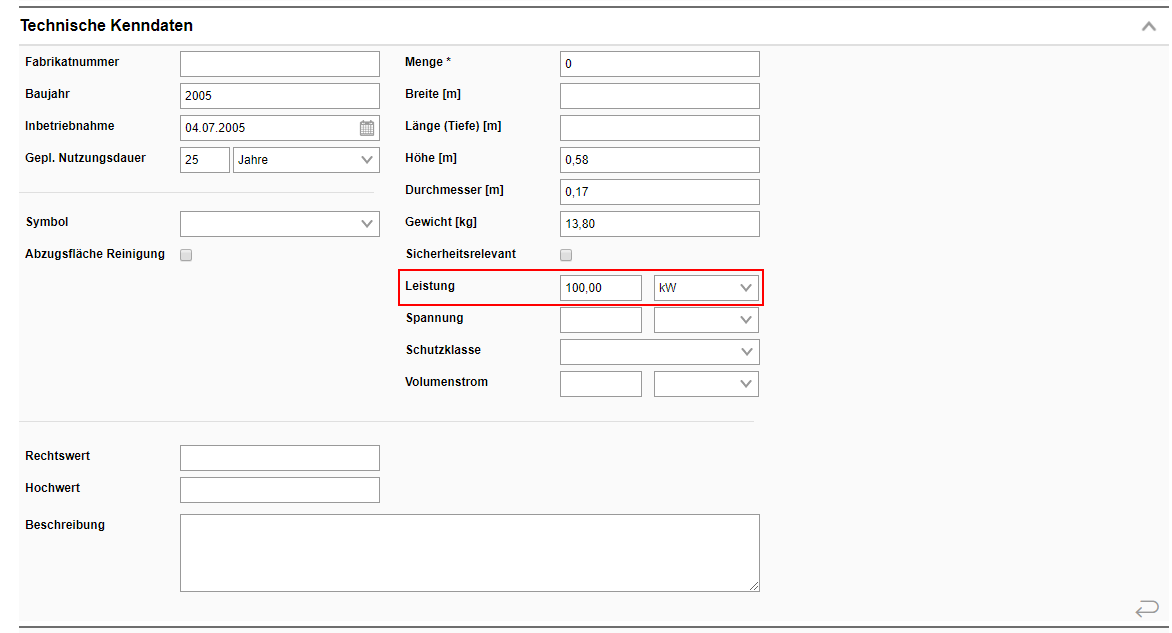Tick the Sicherheitsrelevant checkbox
Screen dimensions: 1172x633
(566, 255)
